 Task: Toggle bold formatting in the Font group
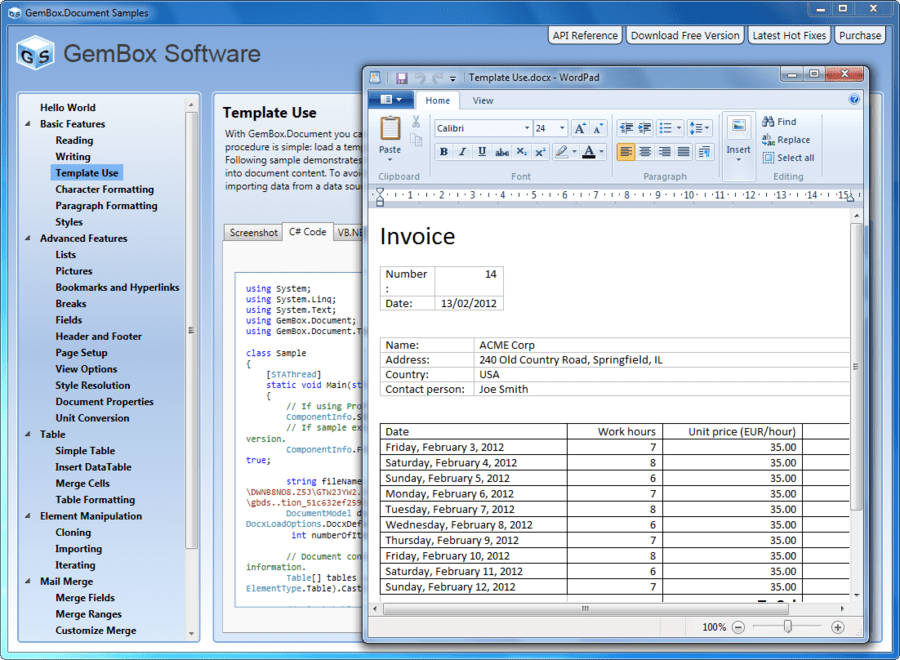point(443,151)
